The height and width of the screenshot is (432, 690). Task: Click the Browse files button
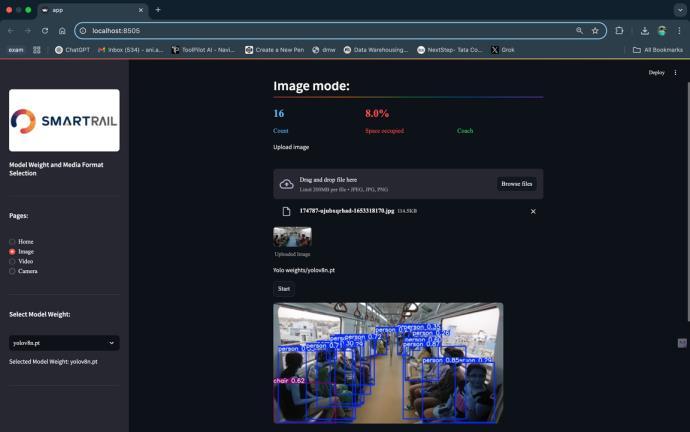(517, 184)
